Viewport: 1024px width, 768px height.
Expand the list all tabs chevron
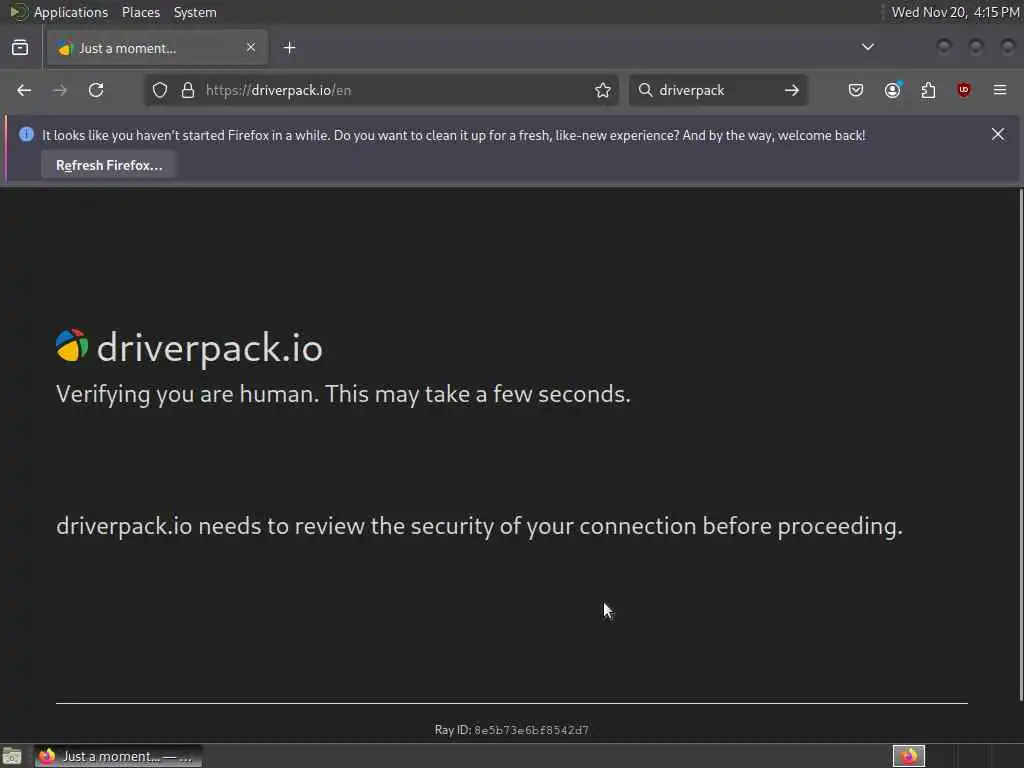click(x=868, y=47)
